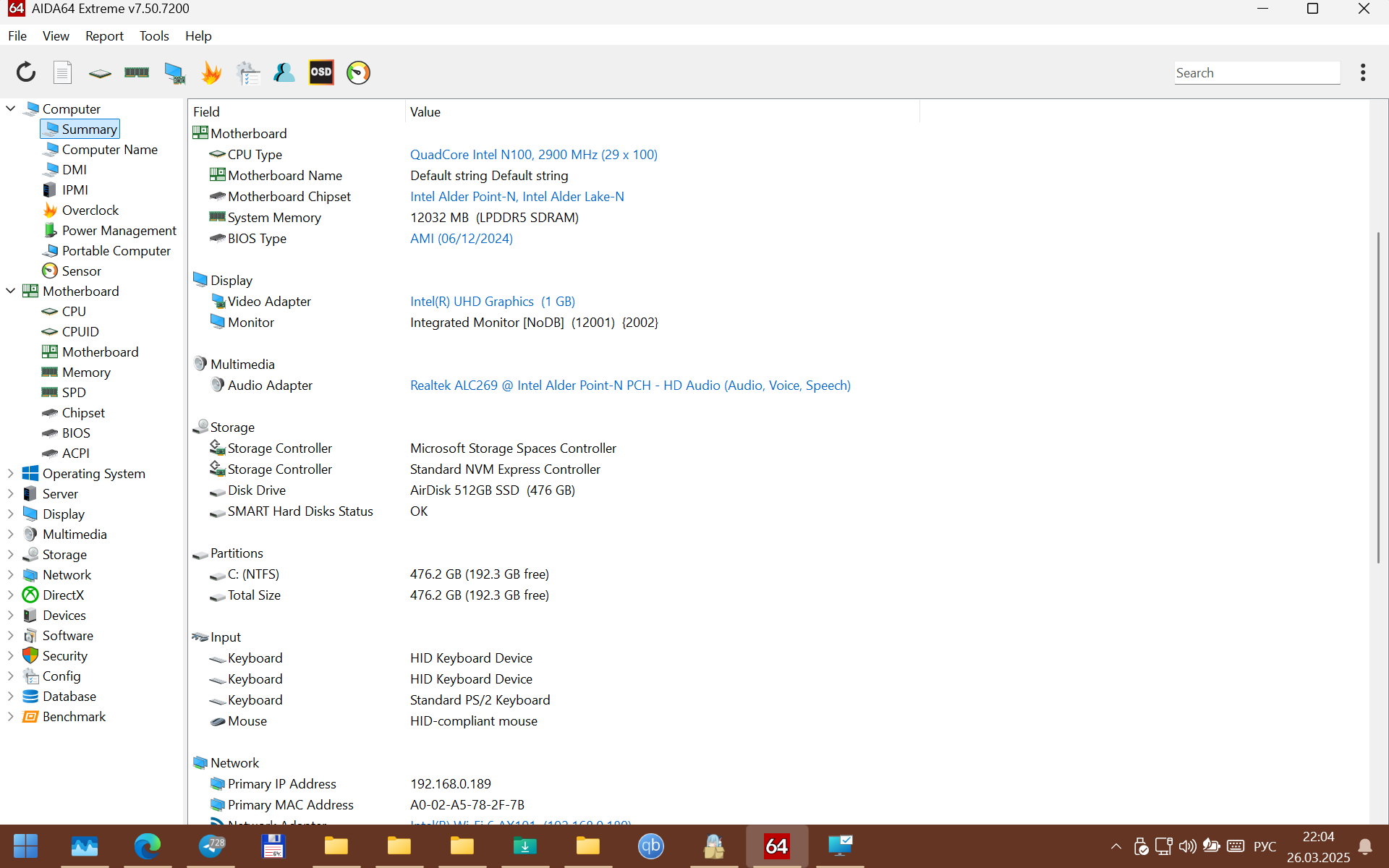
Task: Open the system stability test flame icon
Action: coord(211,72)
